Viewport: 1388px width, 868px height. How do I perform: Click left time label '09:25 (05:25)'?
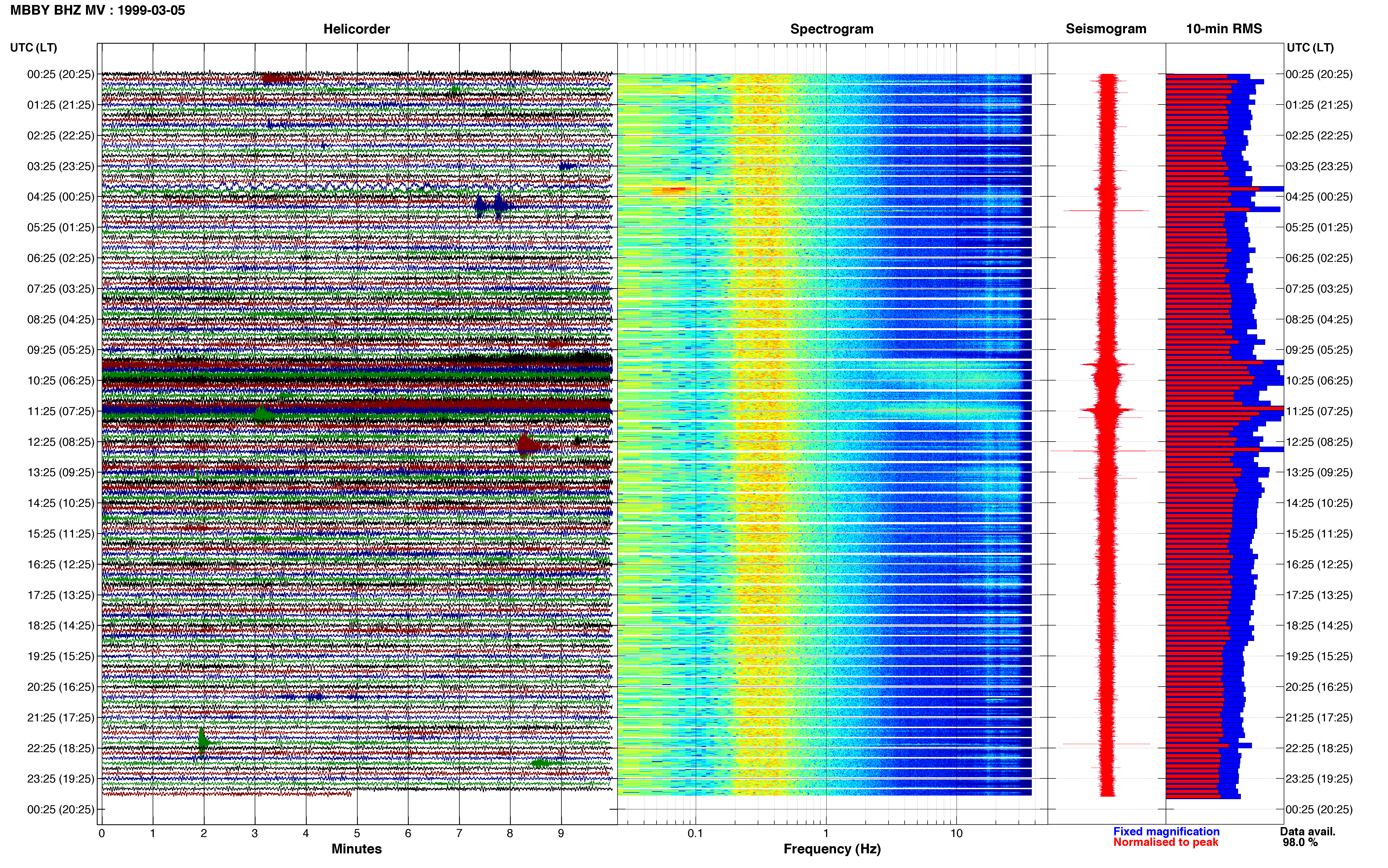(x=61, y=350)
